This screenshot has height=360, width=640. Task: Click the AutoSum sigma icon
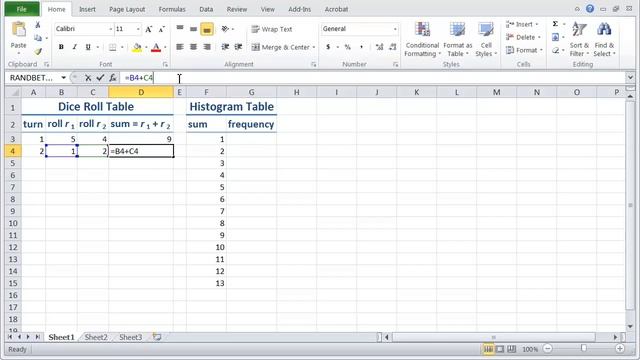556,24
